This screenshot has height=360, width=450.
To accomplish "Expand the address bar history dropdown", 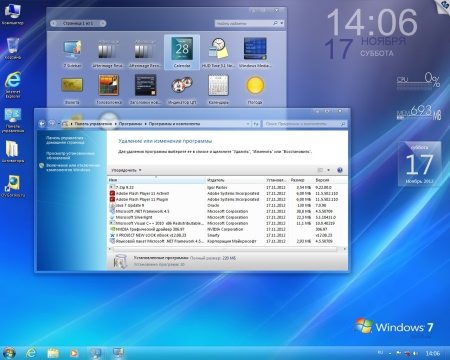I will (x=248, y=124).
